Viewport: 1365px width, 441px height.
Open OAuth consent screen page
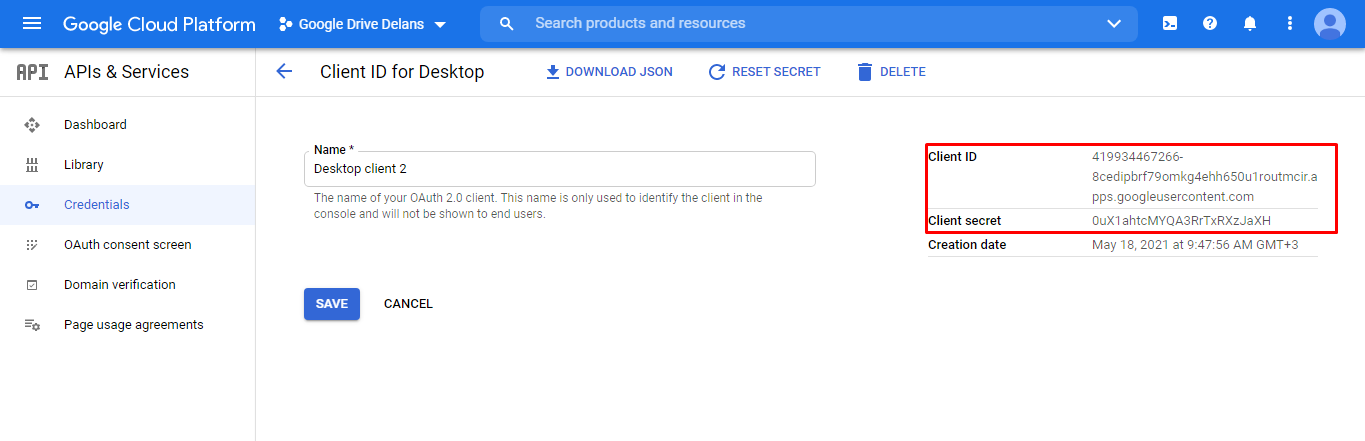pyautogui.click(x=127, y=245)
